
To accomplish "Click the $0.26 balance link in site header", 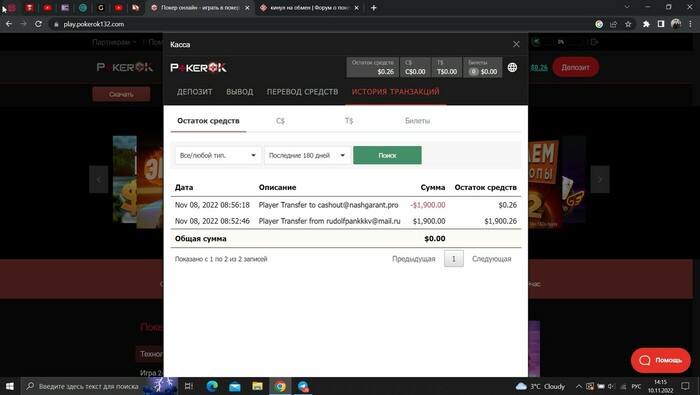I will coord(539,68).
